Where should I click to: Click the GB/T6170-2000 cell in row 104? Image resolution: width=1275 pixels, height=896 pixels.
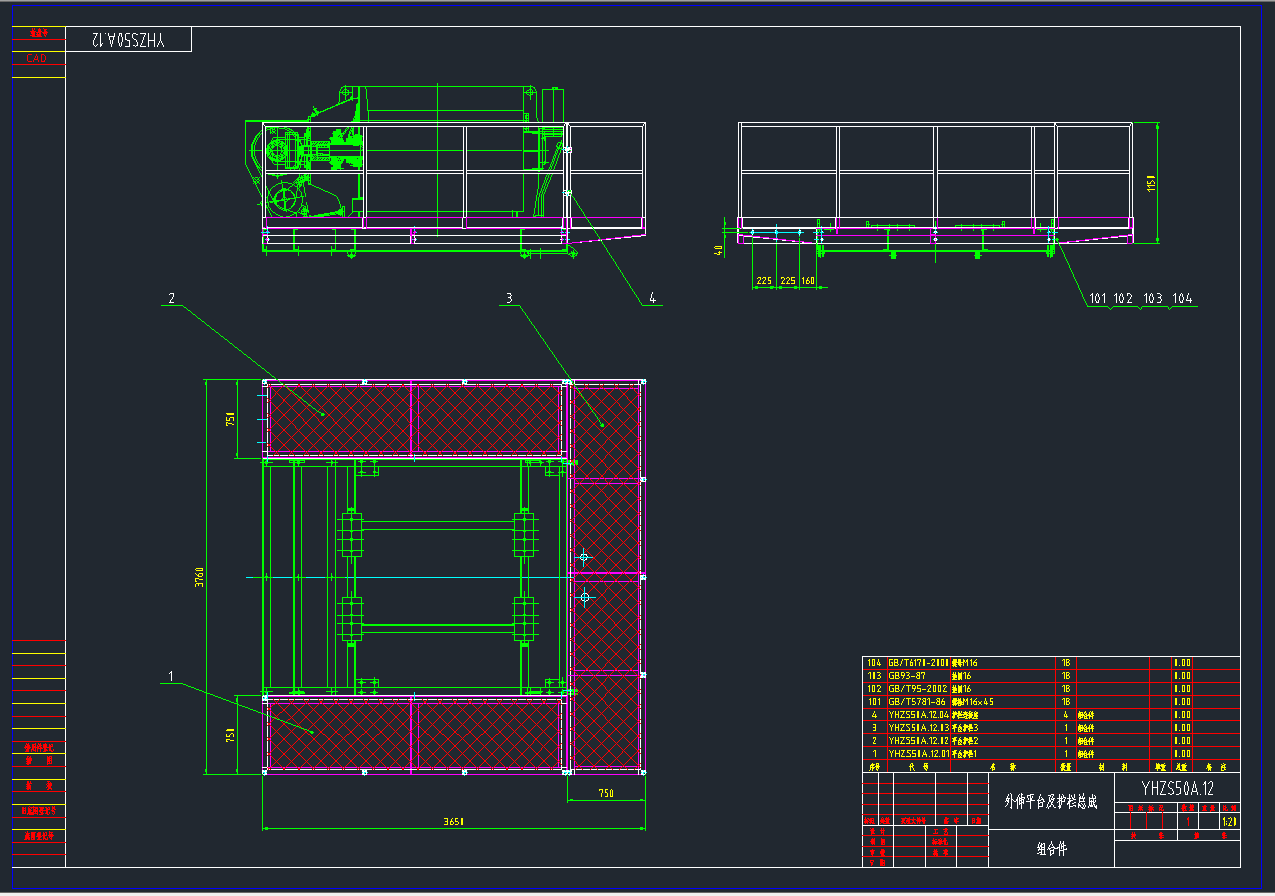918,663
